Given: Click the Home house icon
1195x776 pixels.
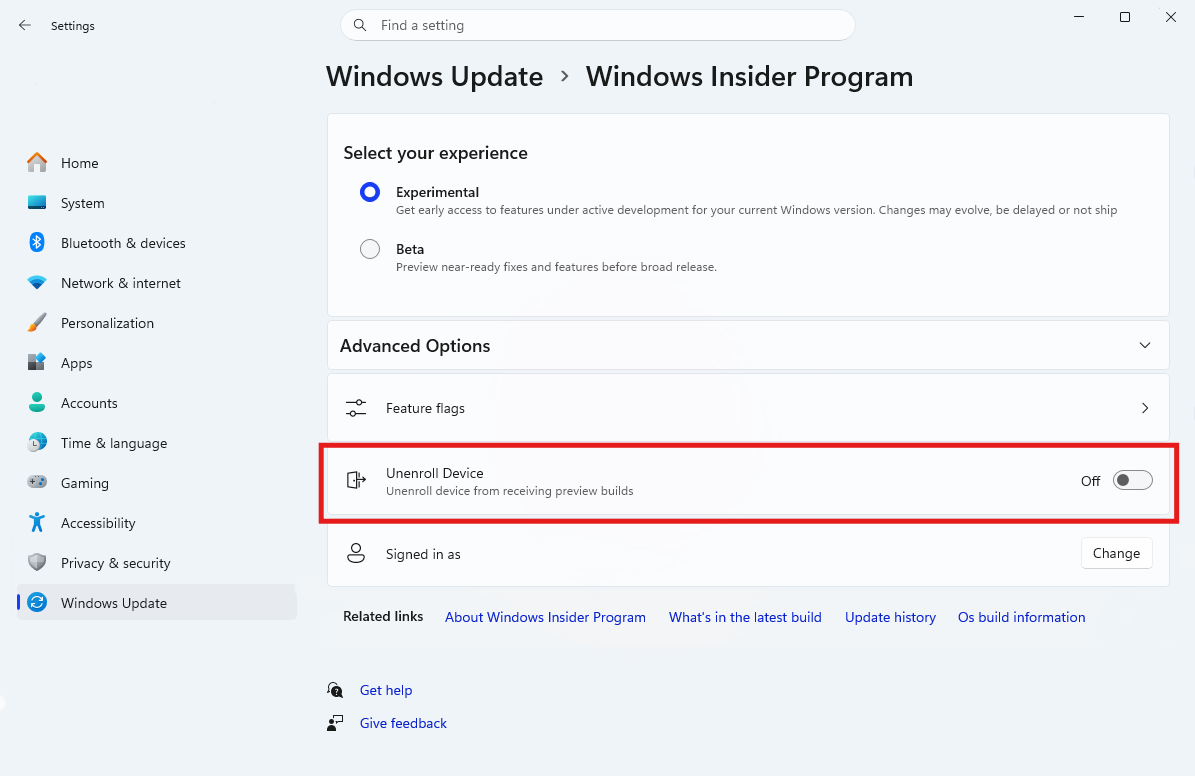Looking at the screenshot, I should (x=37, y=162).
